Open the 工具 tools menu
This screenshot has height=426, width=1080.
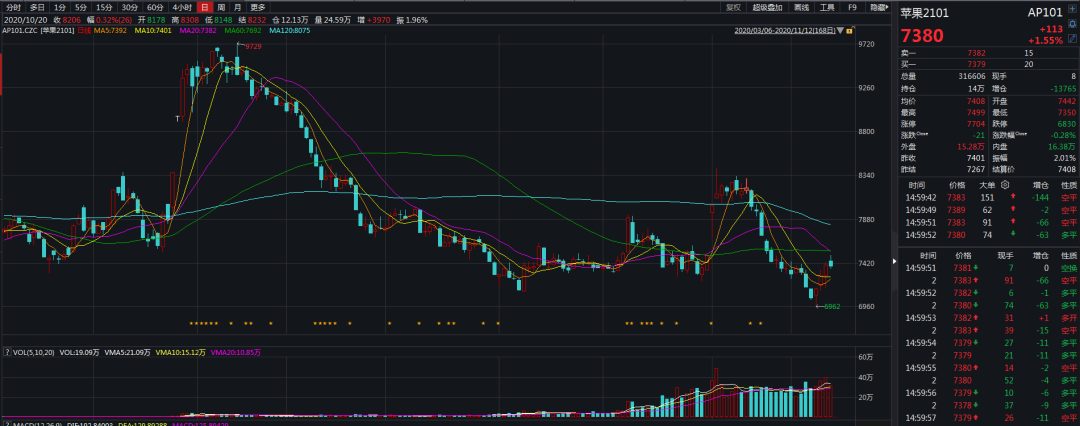pos(827,8)
